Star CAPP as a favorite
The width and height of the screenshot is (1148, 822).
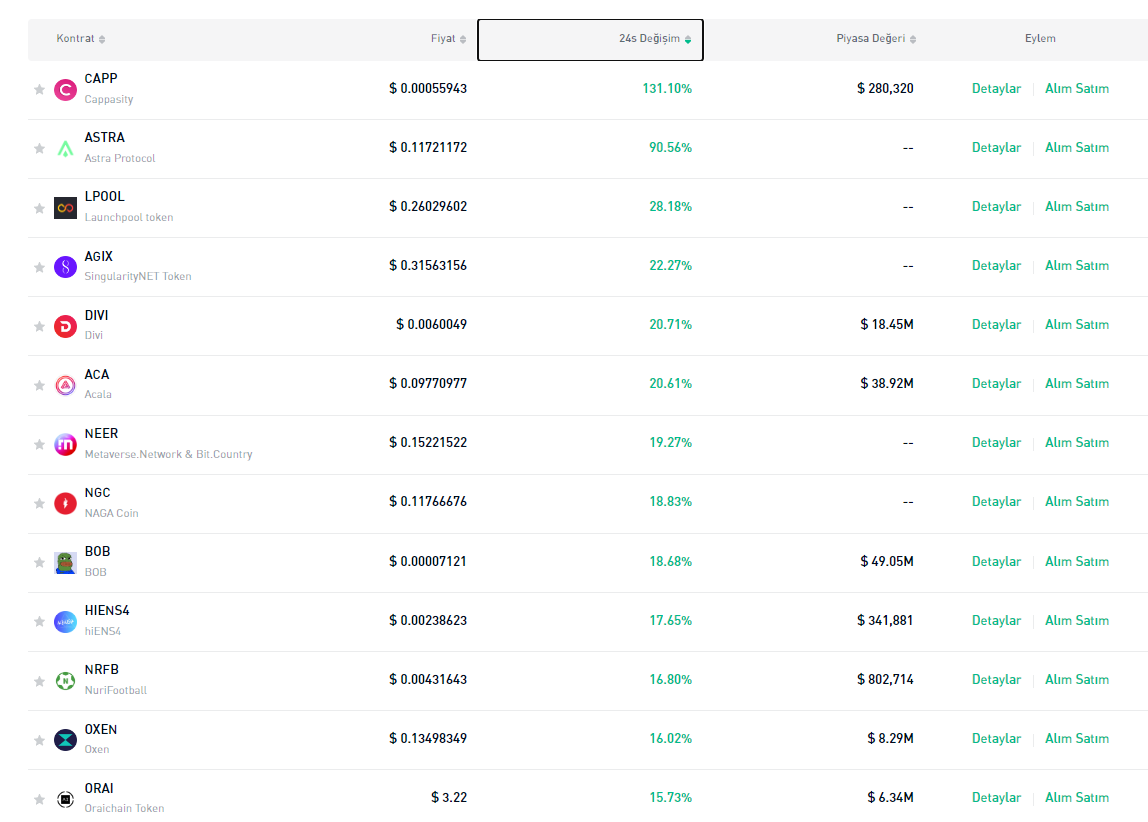[x=39, y=90]
